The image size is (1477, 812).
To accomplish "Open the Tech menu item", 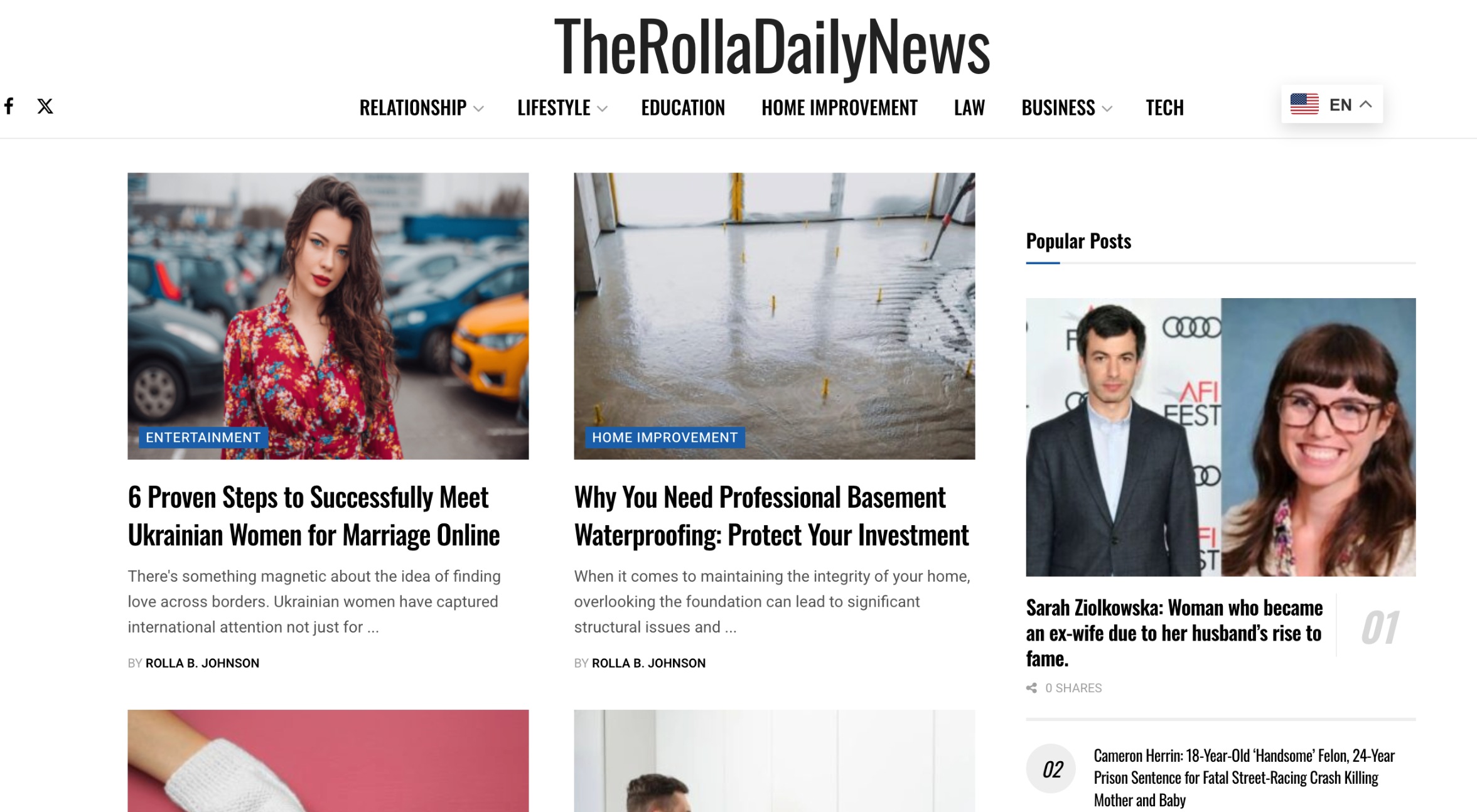I will tap(1164, 108).
